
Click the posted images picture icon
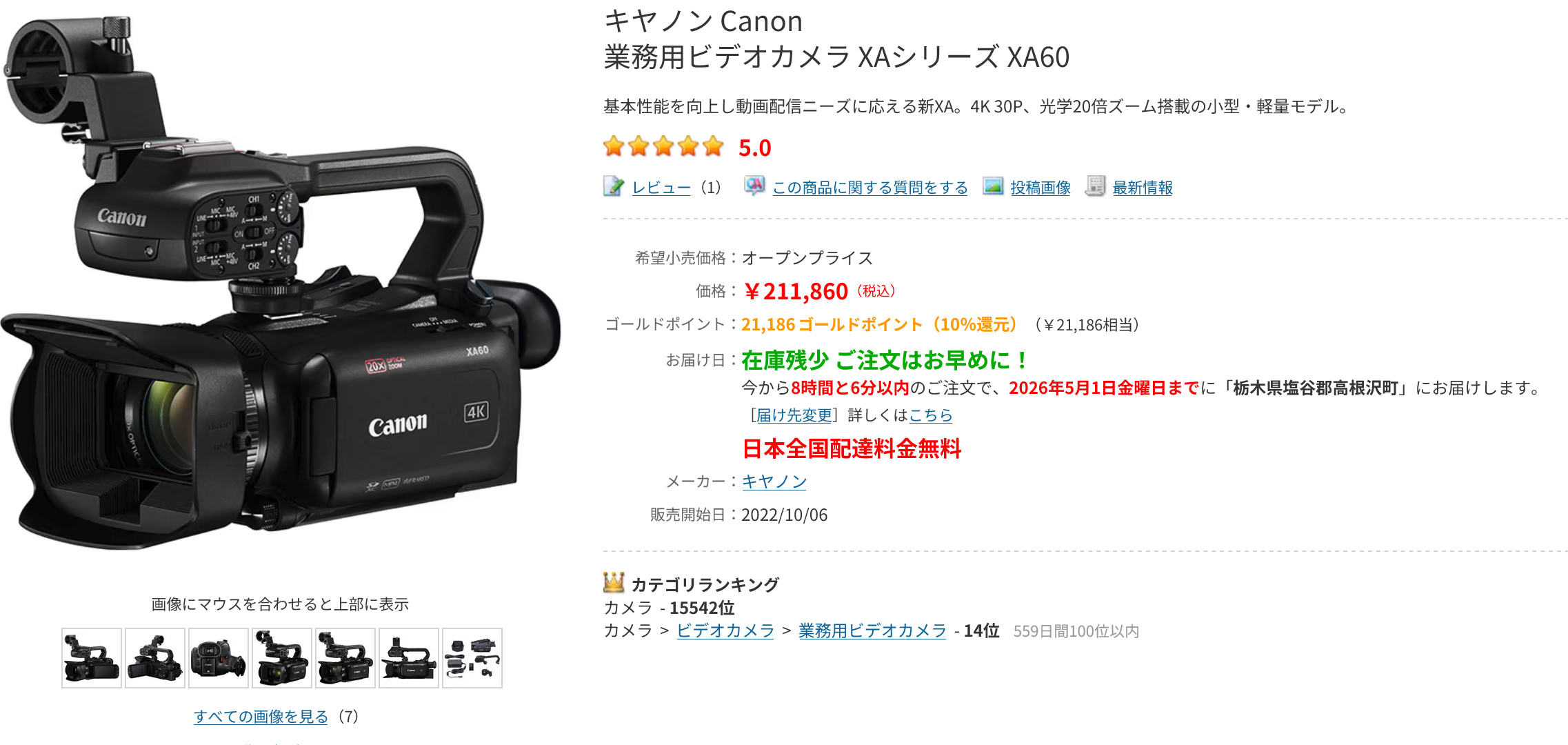[x=993, y=186]
